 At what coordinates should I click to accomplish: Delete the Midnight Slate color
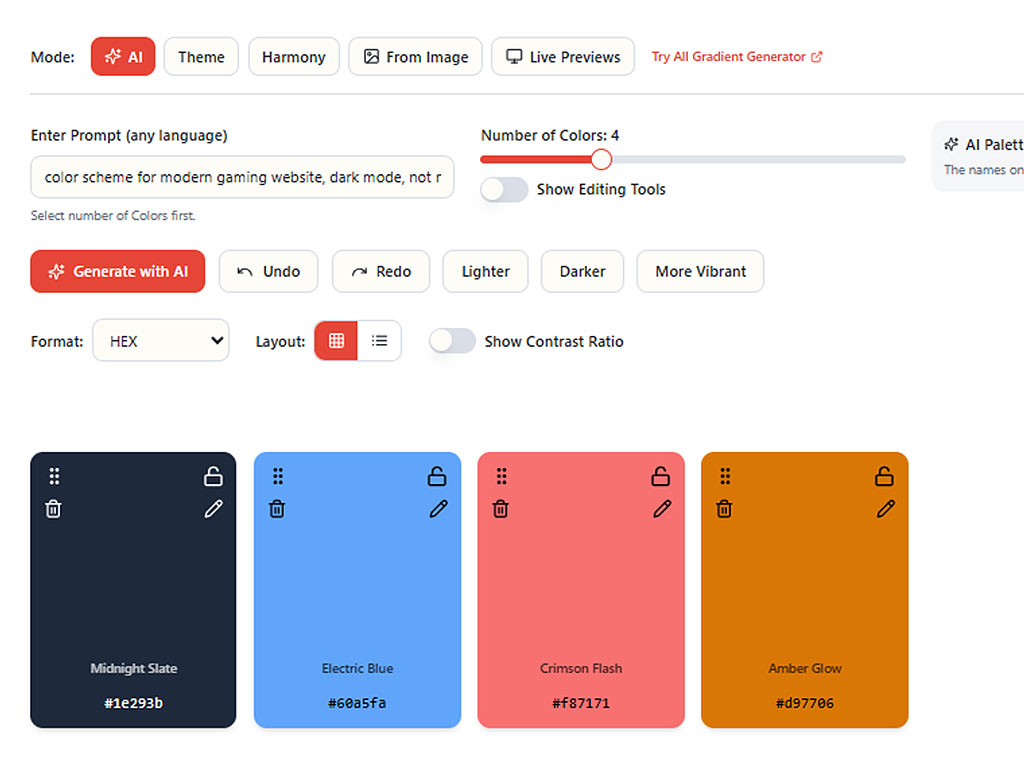click(54, 509)
